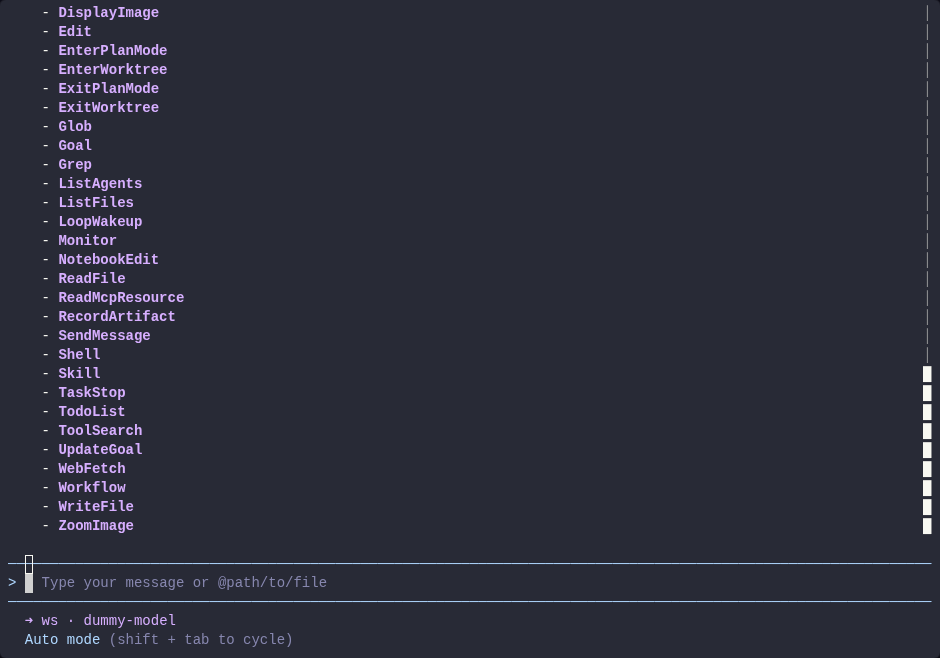The image size is (940, 658).
Task: Click the 'LoopWakeup' list entry
Action: [100, 221]
